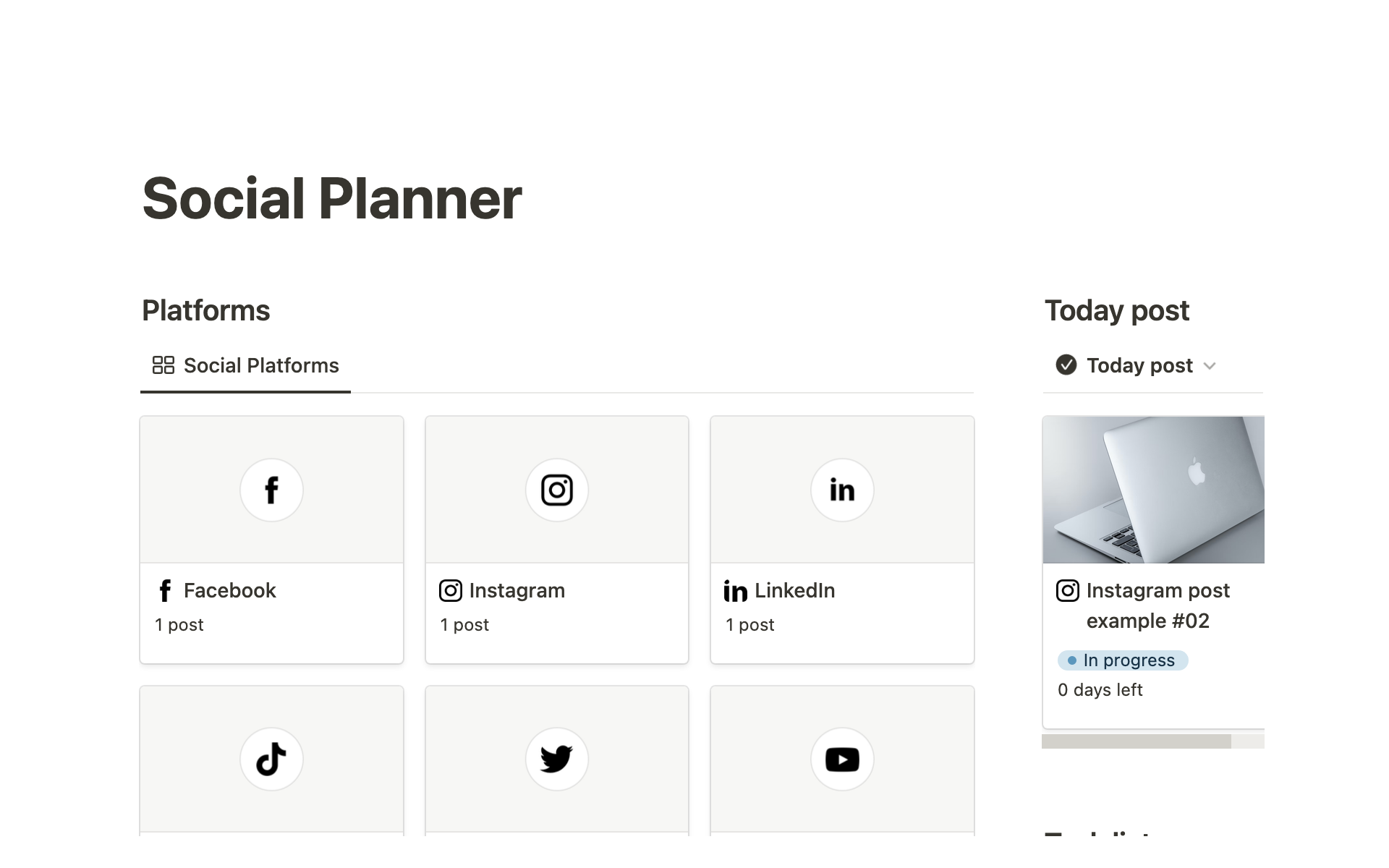Open the Instagram platform page title
This screenshot has width=1389, height=868.
point(517,591)
